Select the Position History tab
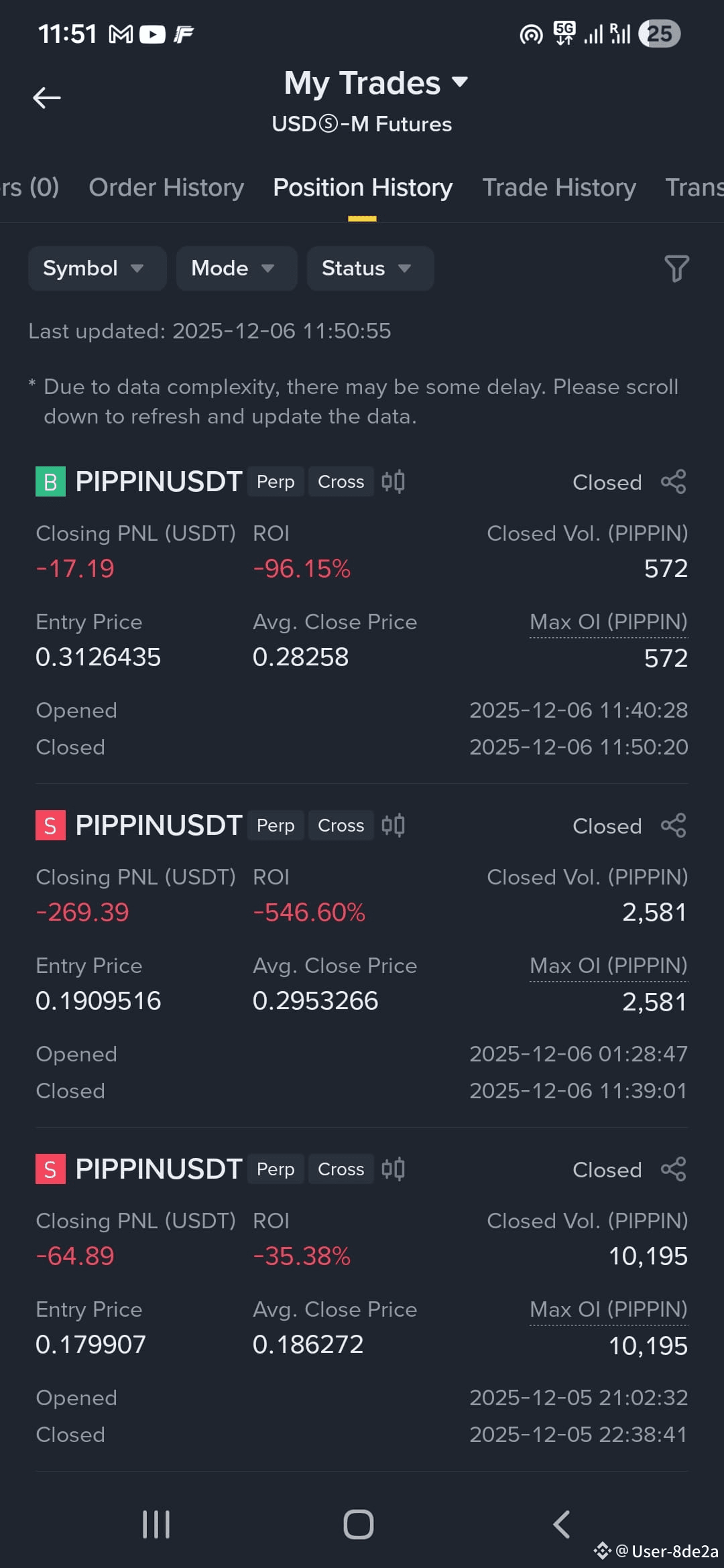The image size is (724, 1568). [x=363, y=188]
